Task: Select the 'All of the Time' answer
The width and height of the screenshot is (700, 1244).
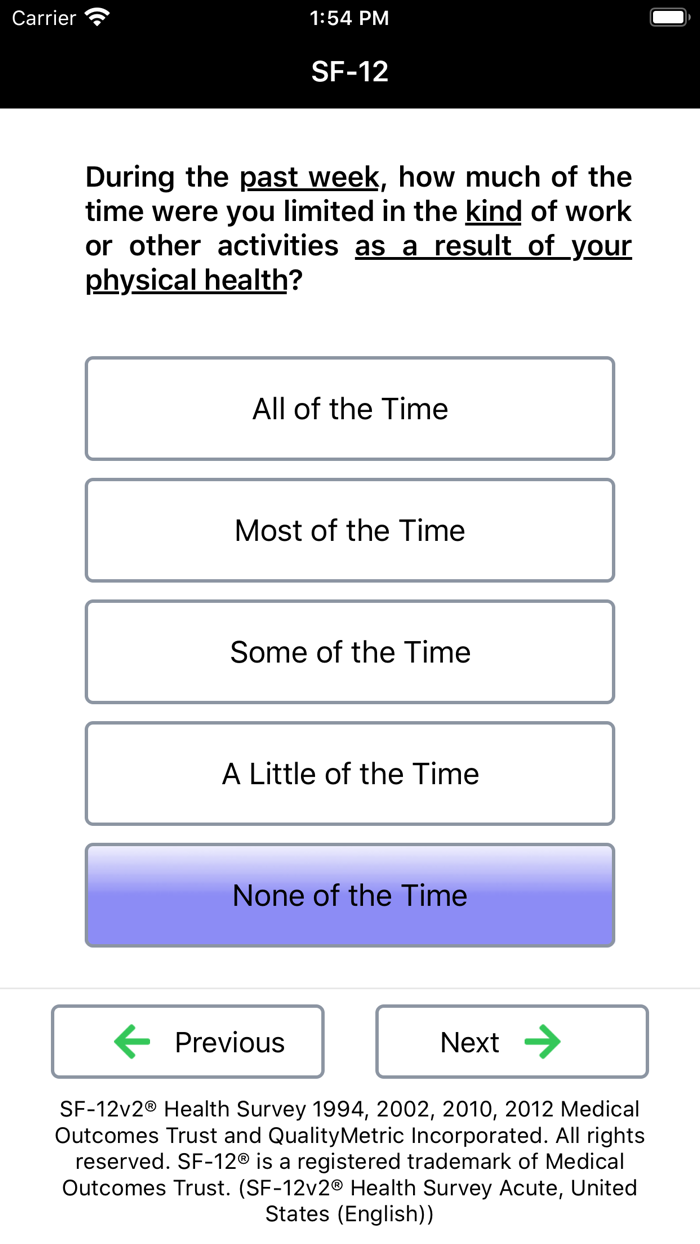Action: click(x=350, y=409)
